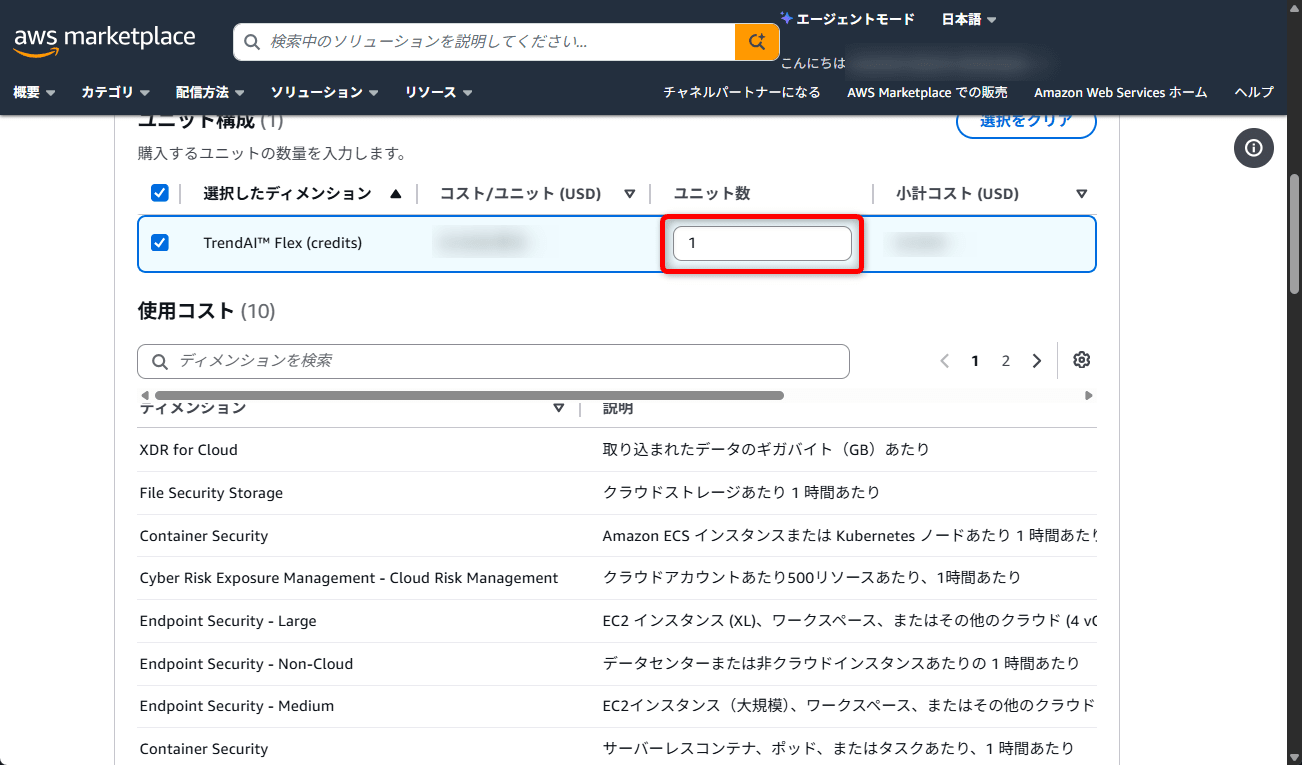Focus the main solution search box
Image resolution: width=1302 pixels, height=765 pixels.
(x=484, y=42)
